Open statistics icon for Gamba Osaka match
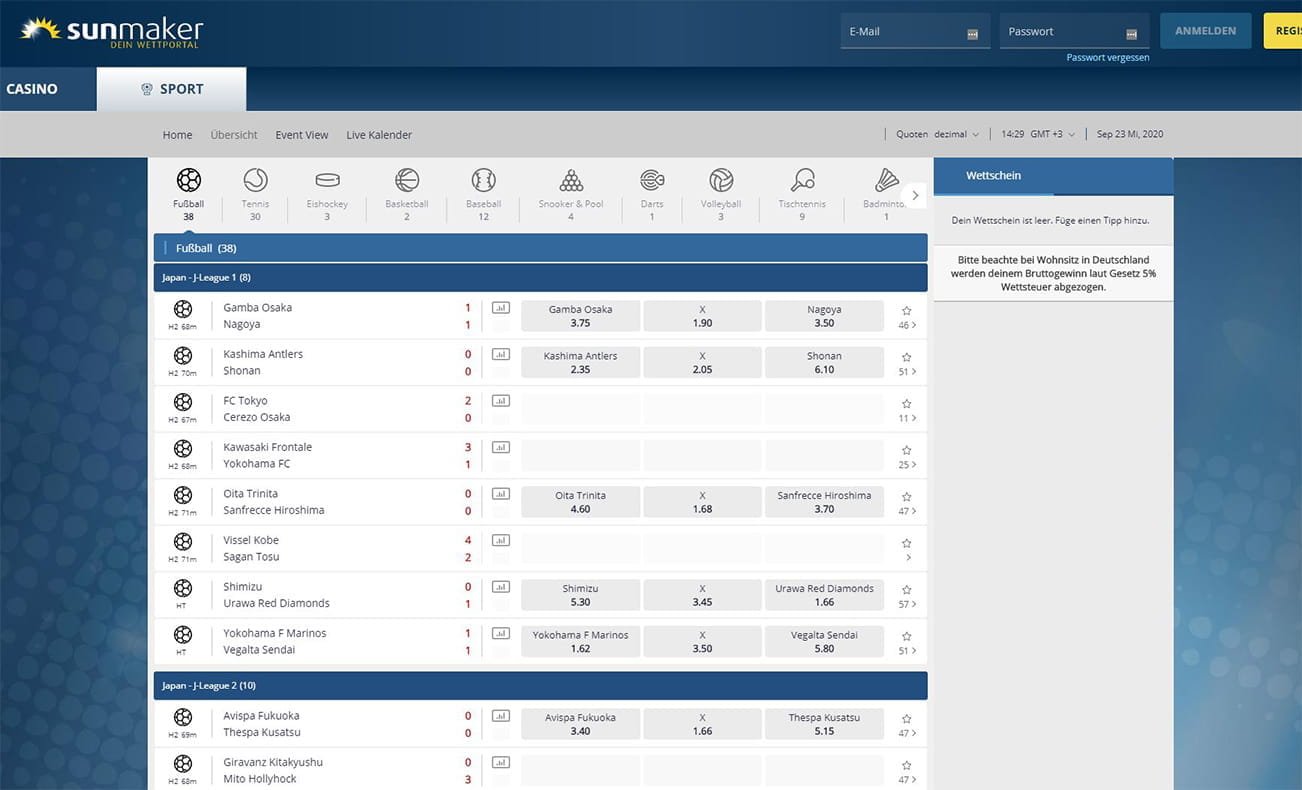 [x=501, y=308]
